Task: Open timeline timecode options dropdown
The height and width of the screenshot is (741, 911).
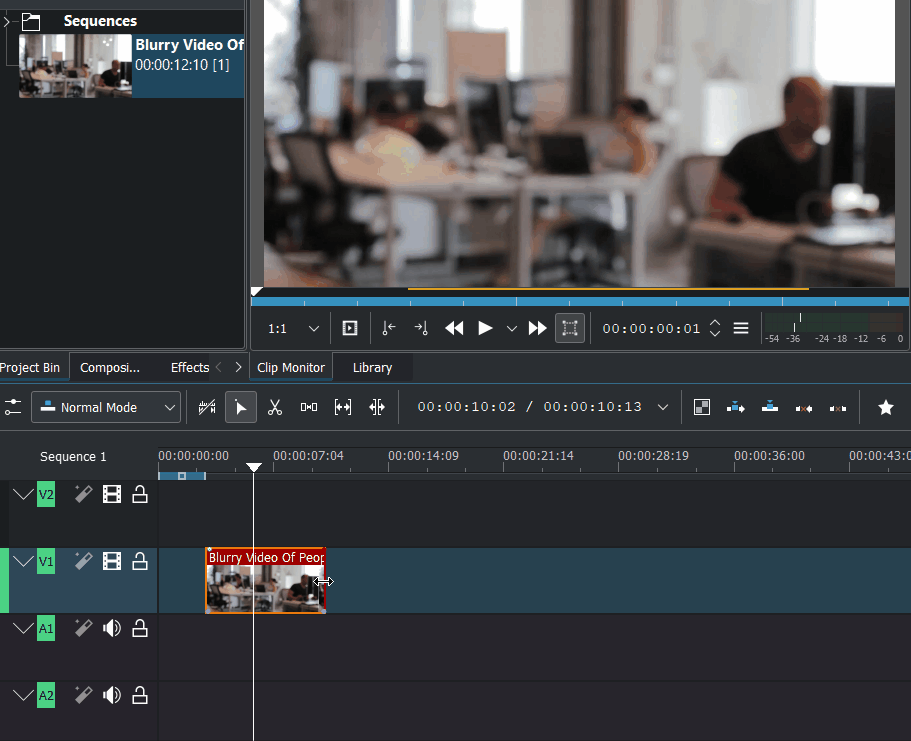Action: 663,407
